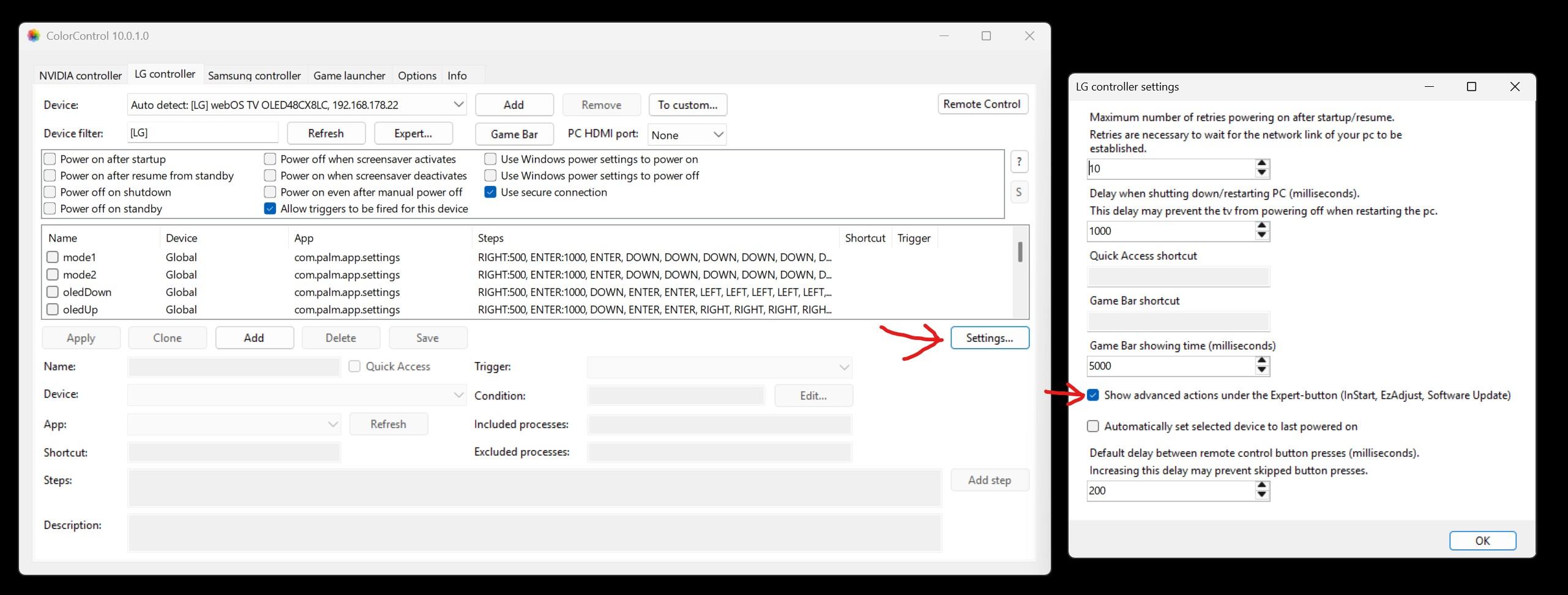Enable Automatically set selected device to last powered on
This screenshot has width=1568, height=595.
pos(1093,426)
